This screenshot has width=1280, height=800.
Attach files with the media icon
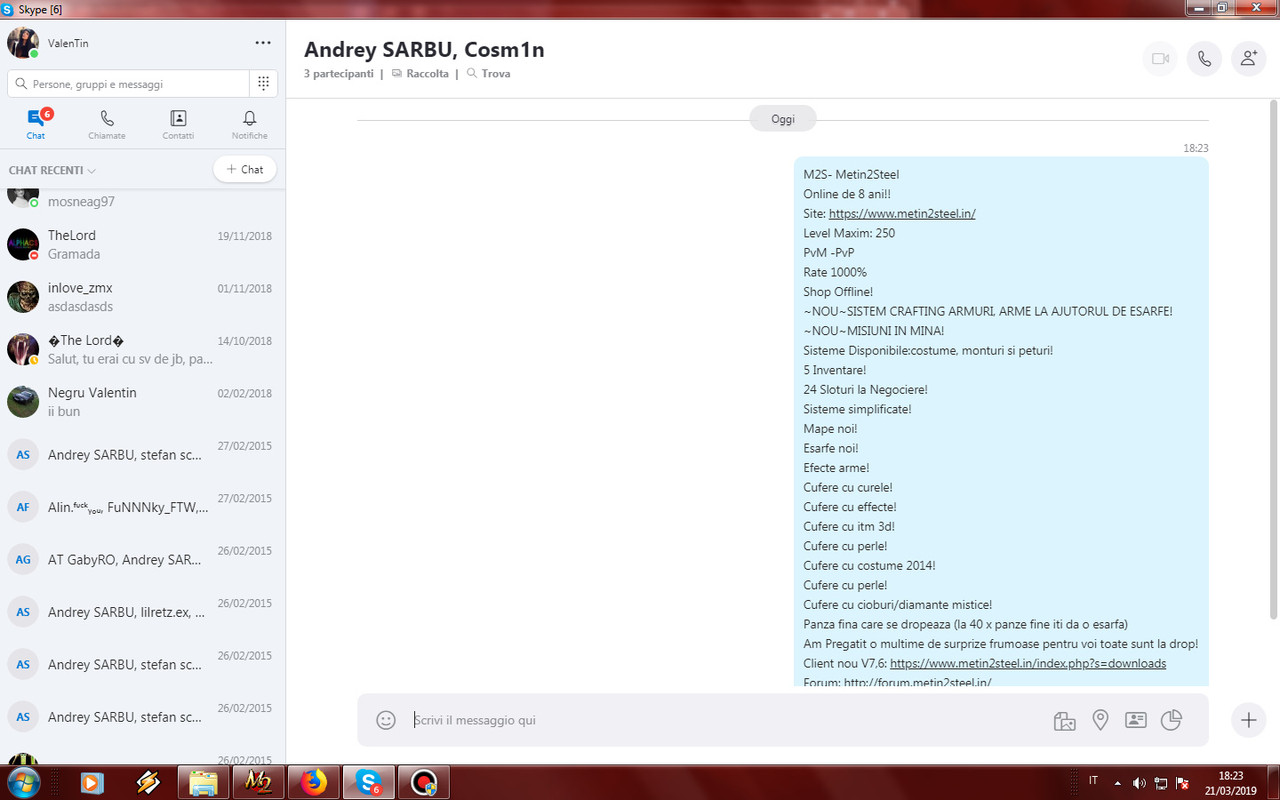(1064, 720)
